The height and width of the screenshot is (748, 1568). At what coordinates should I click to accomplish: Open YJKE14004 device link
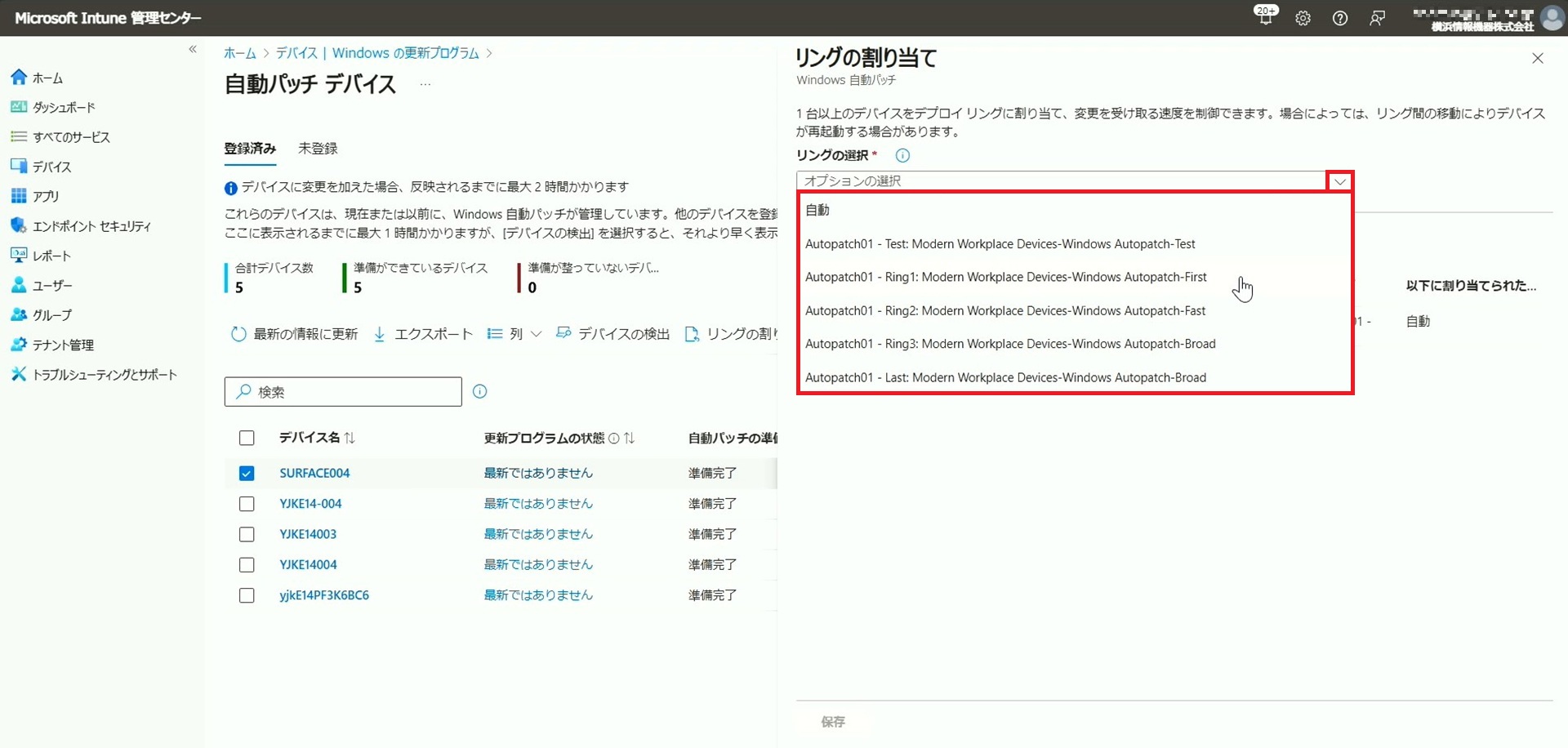[308, 565]
